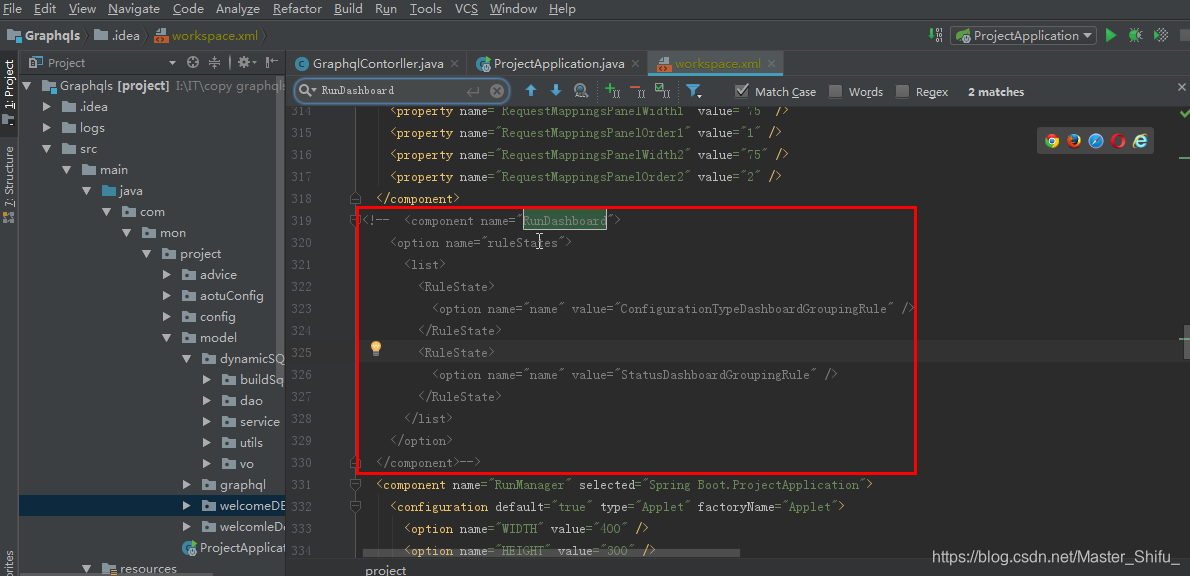Clear the RunDashboard search text
Image resolution: width=1190 pixels, height=576 pixels.
pos(496,91)
